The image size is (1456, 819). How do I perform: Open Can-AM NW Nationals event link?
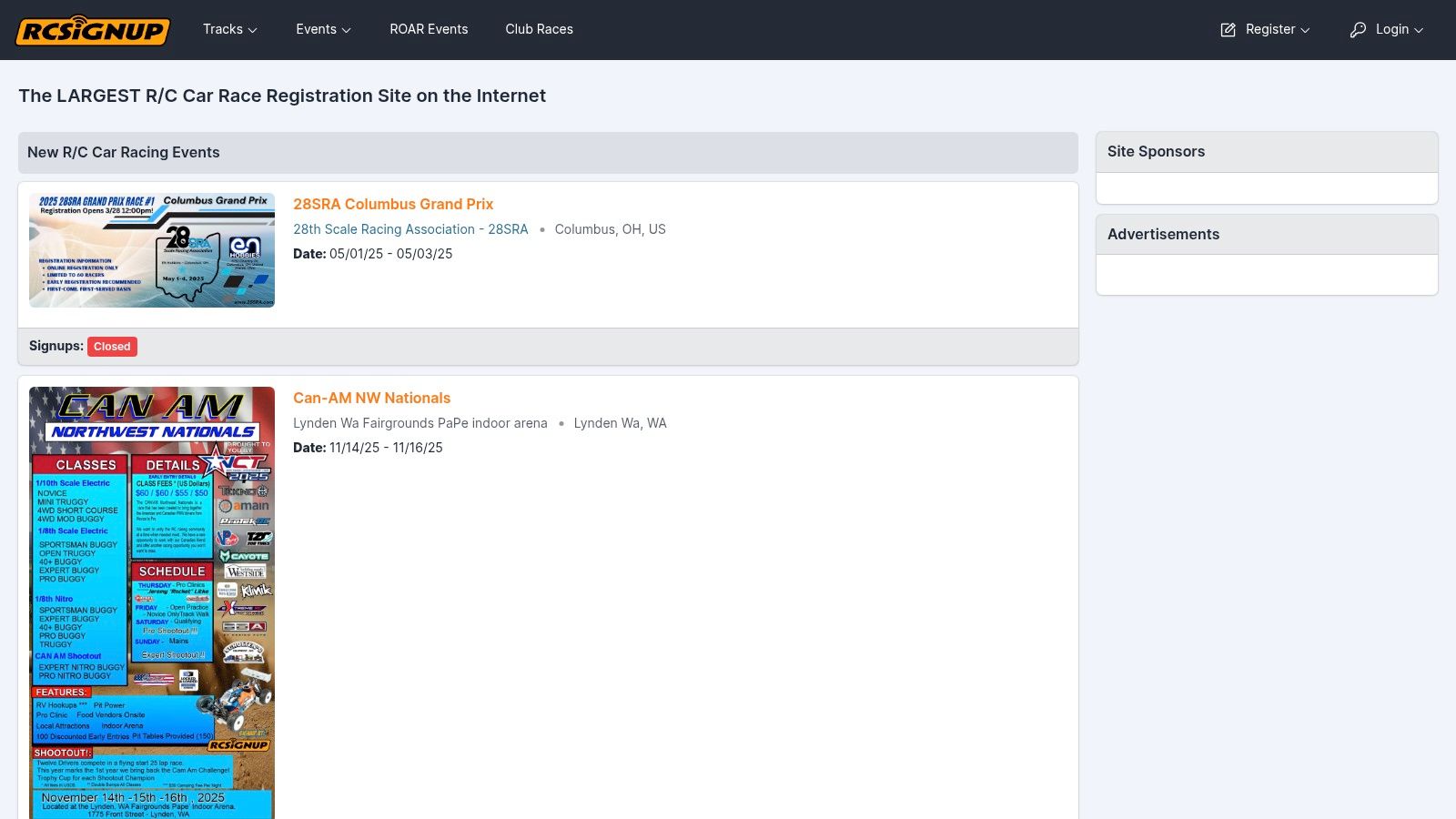point(371,398)
